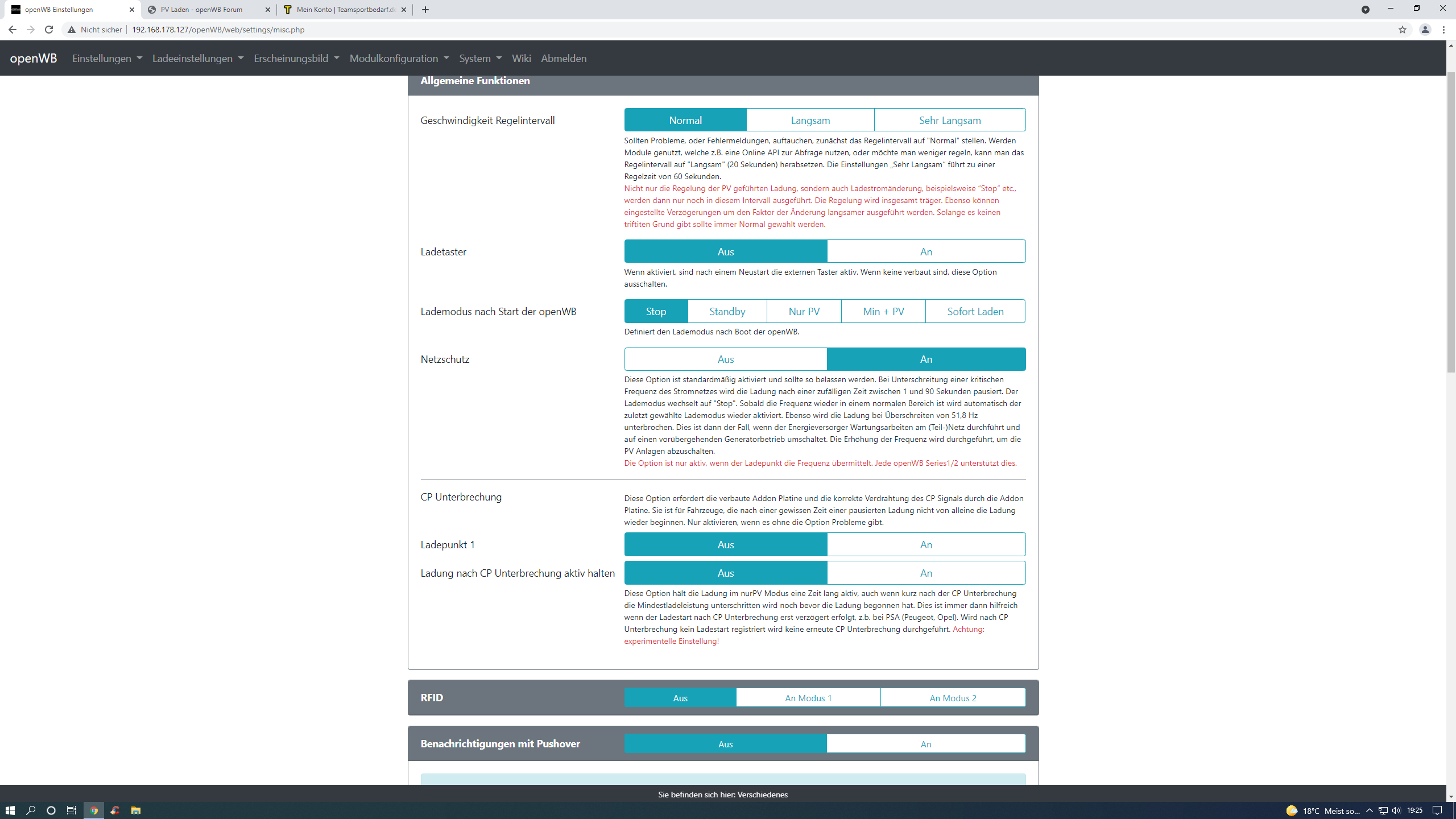This screenshot has width=1456, height=819.
Task: Open the Wiki menu link
Action: coord(521,59)
